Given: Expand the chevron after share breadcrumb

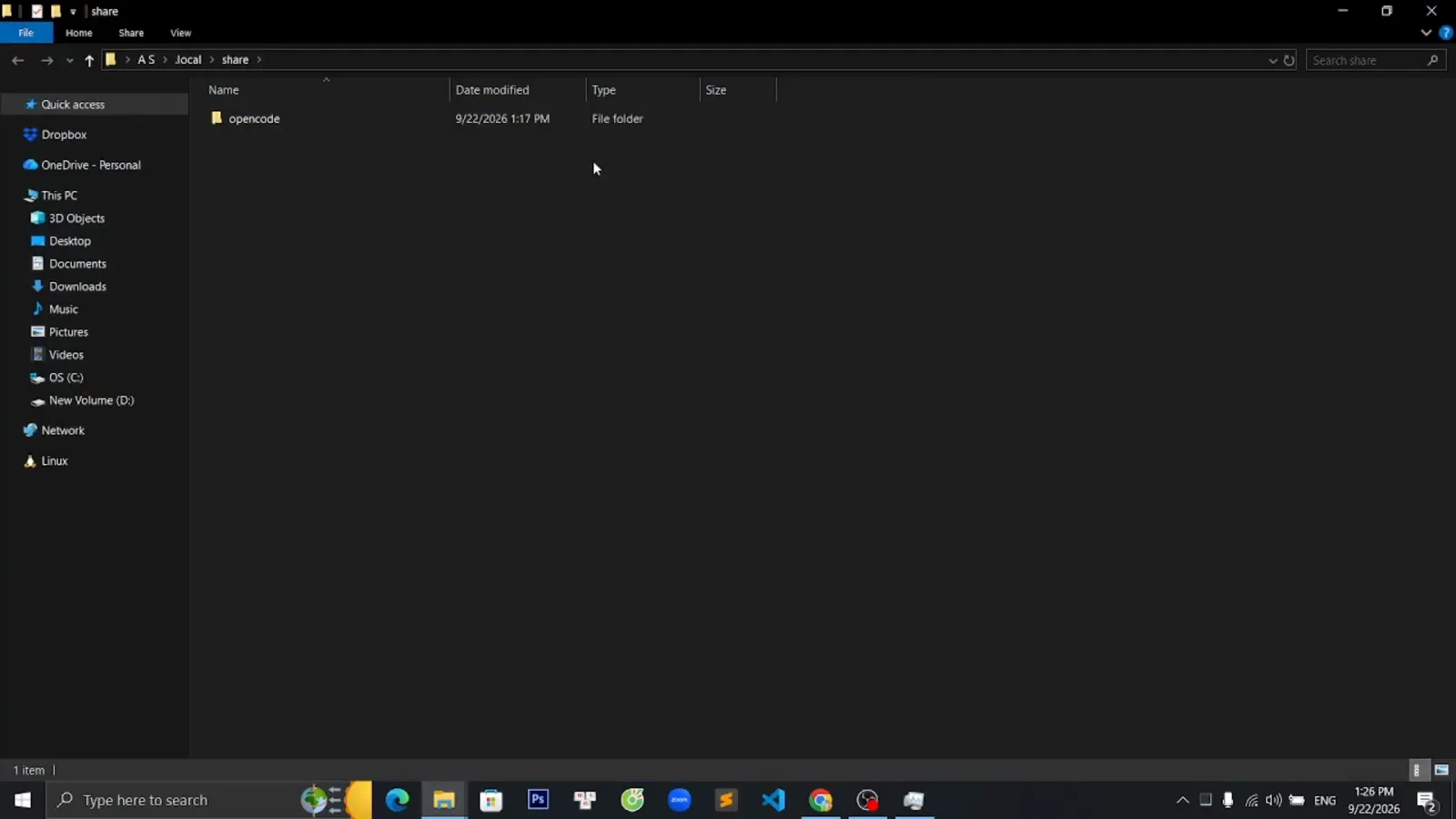Looking at the screenshot, I should click(259, 60).
